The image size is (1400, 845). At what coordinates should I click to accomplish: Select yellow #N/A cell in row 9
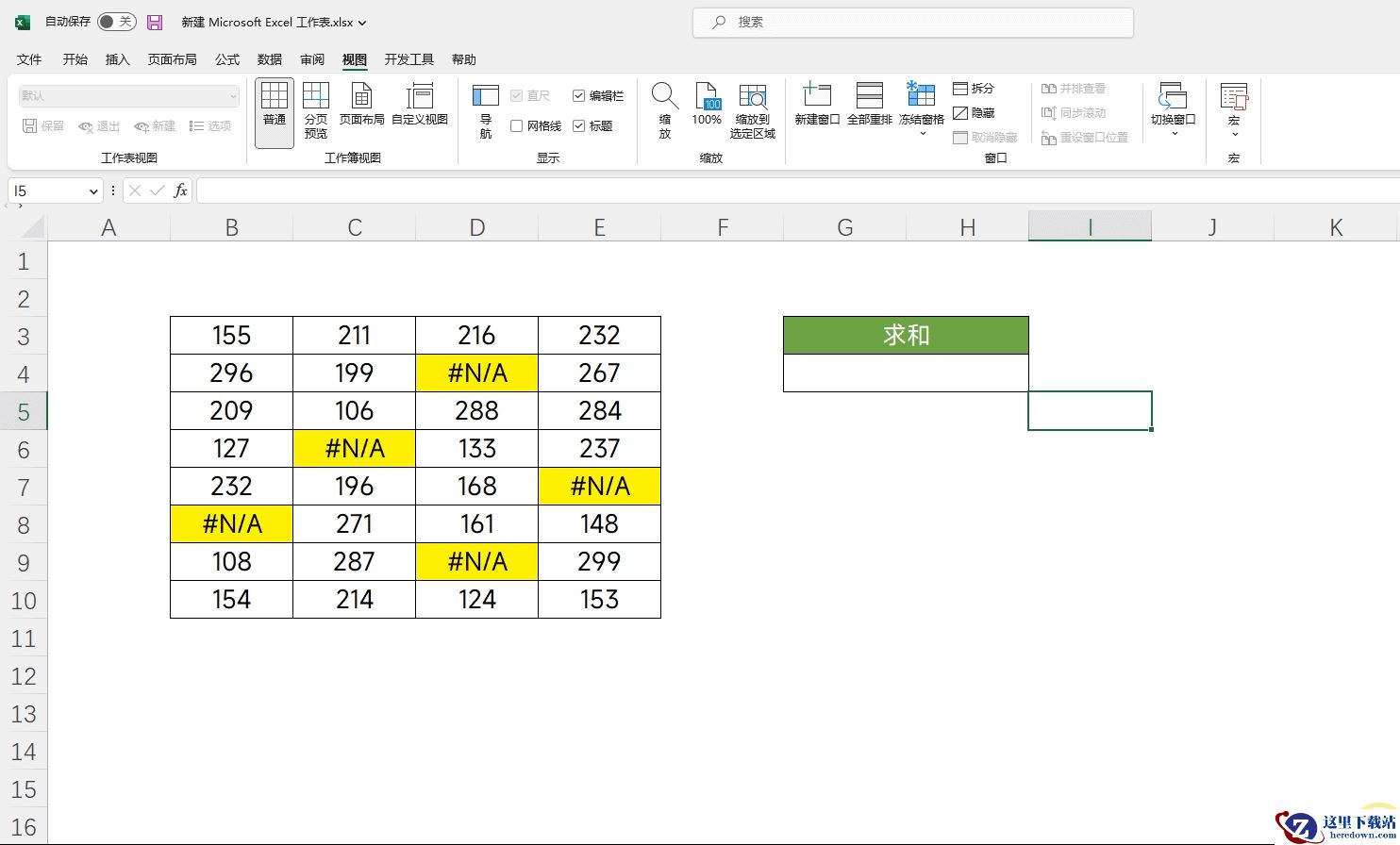point(476,561)
